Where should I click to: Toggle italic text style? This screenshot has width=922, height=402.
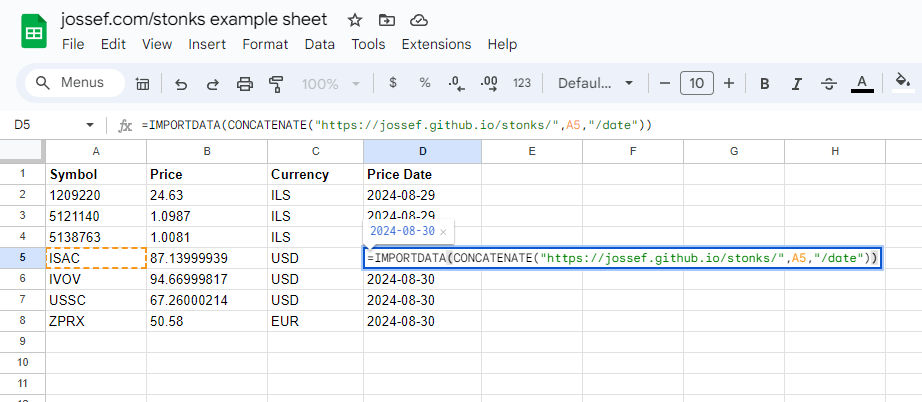[x=797, y=84]
